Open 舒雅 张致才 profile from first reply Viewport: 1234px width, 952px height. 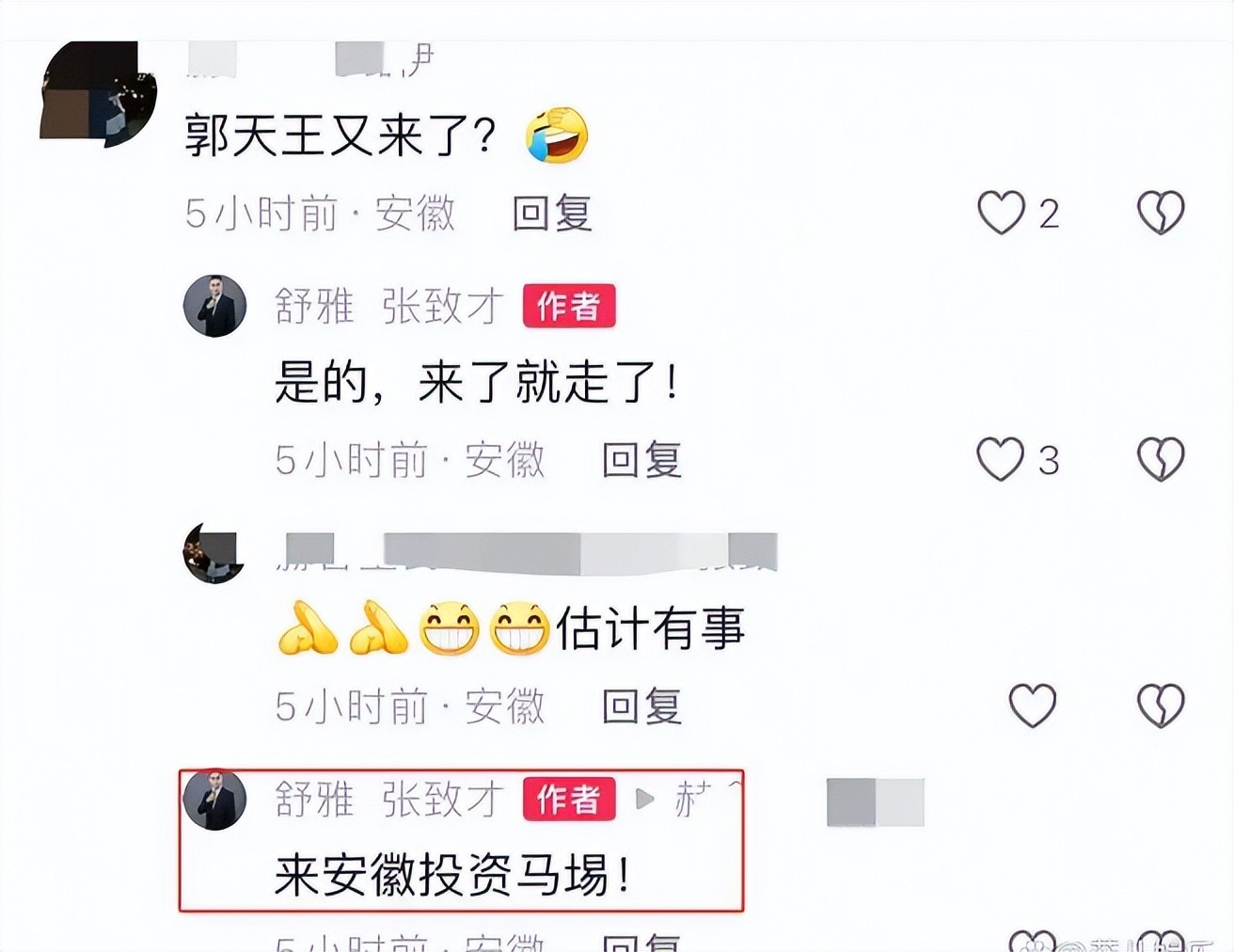389,307
